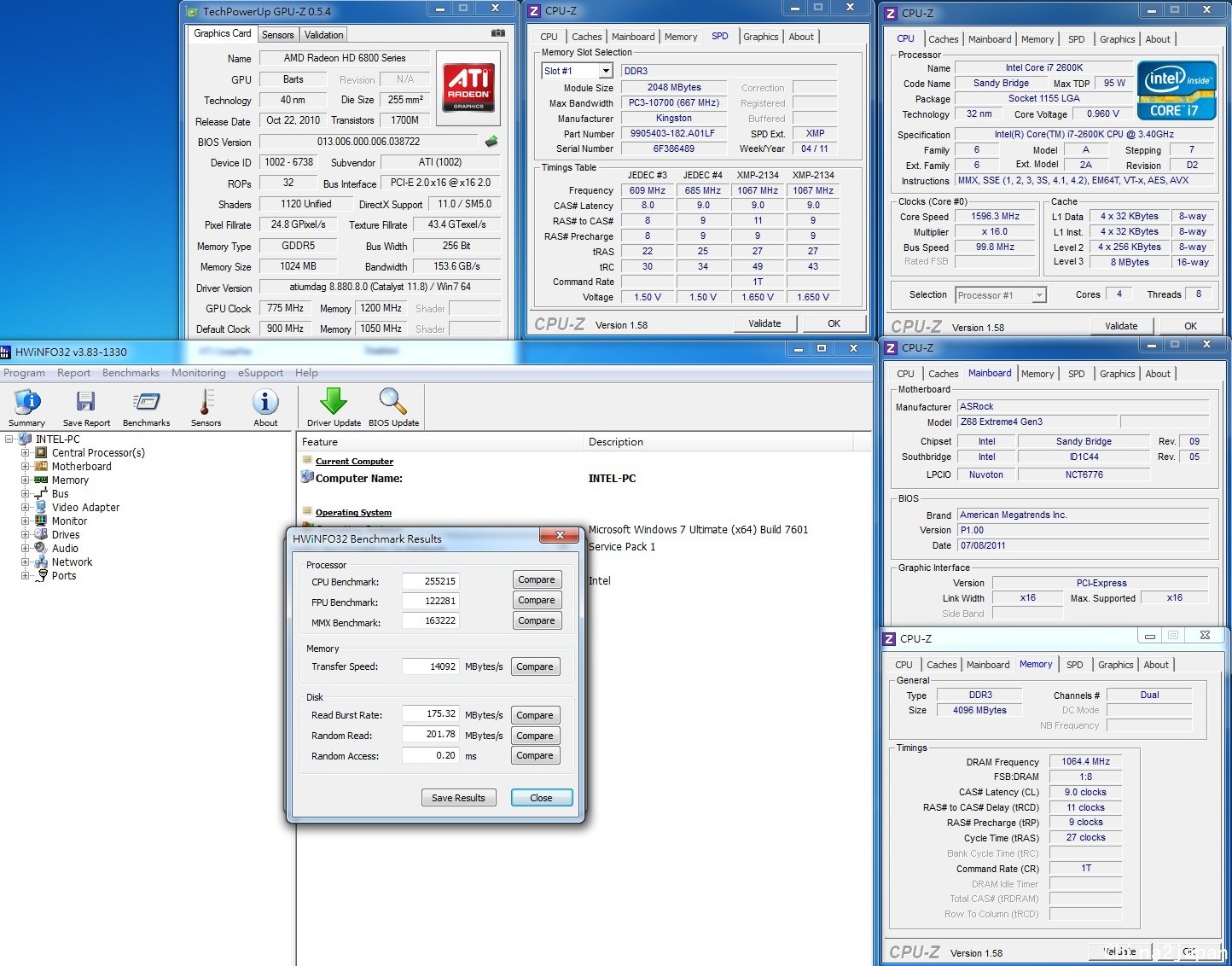Click OK in the CPU-Z CPU window
Image resolution: width=1232 pixels, height=966 pixels.
pyautogui.click(x=1190, y=326)
